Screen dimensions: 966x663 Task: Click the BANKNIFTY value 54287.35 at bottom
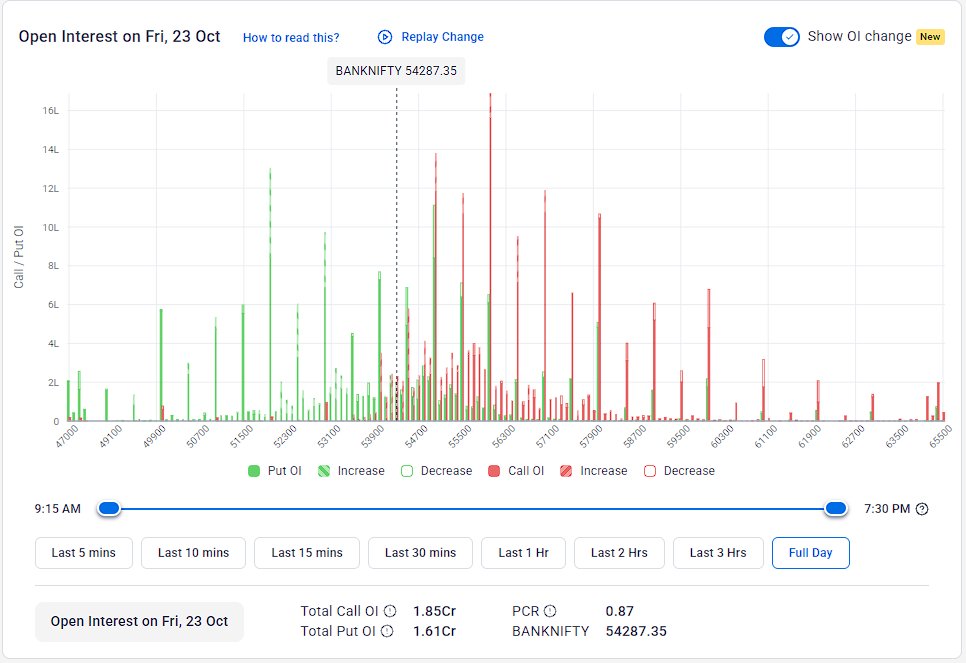click(x=636, y=631)
